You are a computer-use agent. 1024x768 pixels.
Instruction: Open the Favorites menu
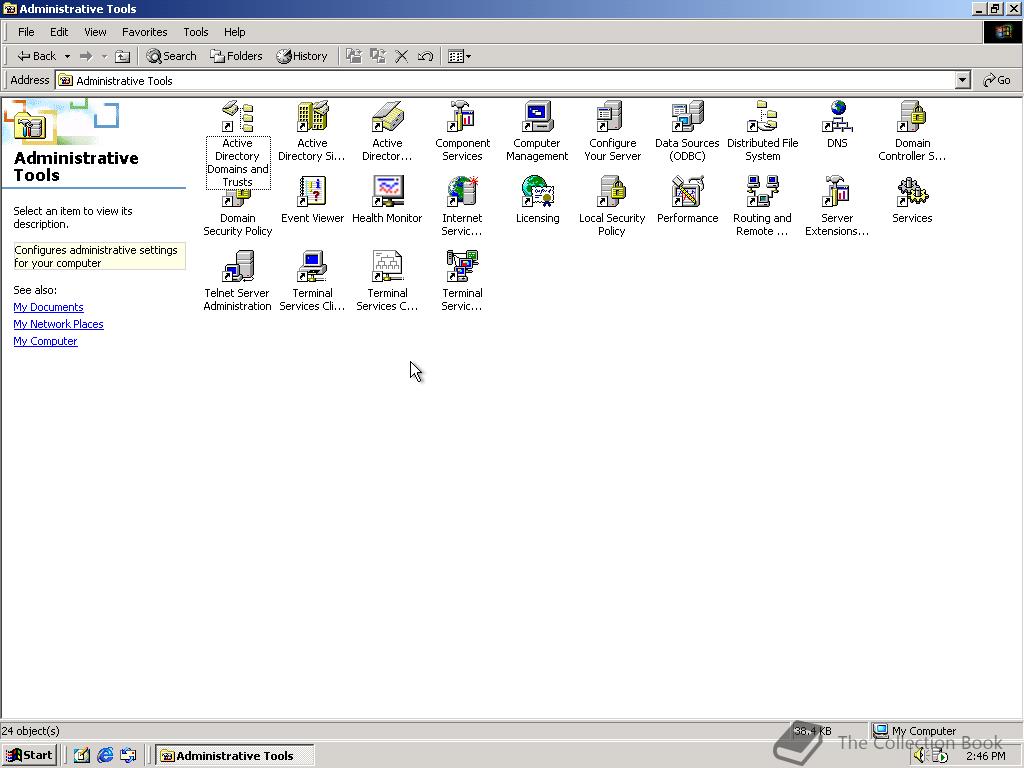(x=144, y=32)
